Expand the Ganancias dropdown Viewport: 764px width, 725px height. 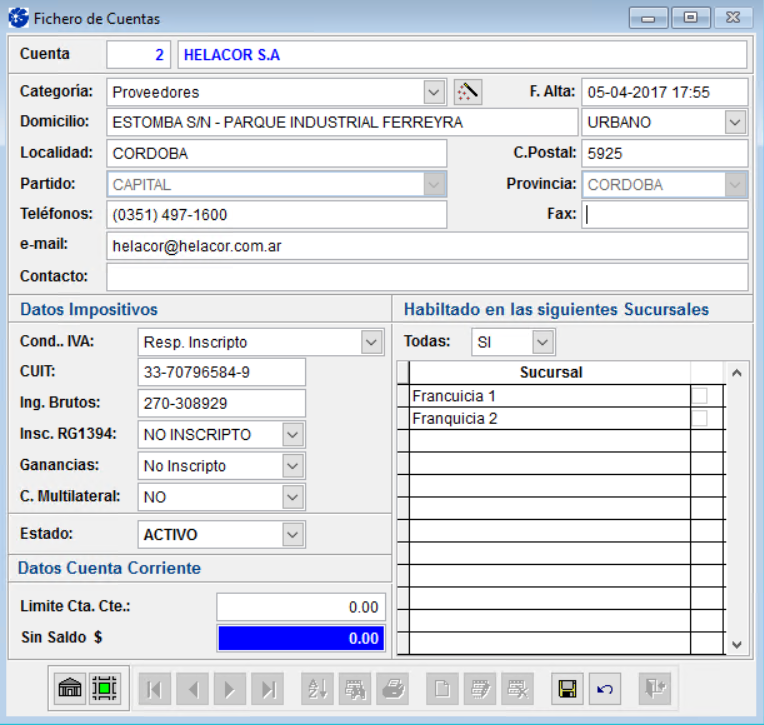click(293, 466)
